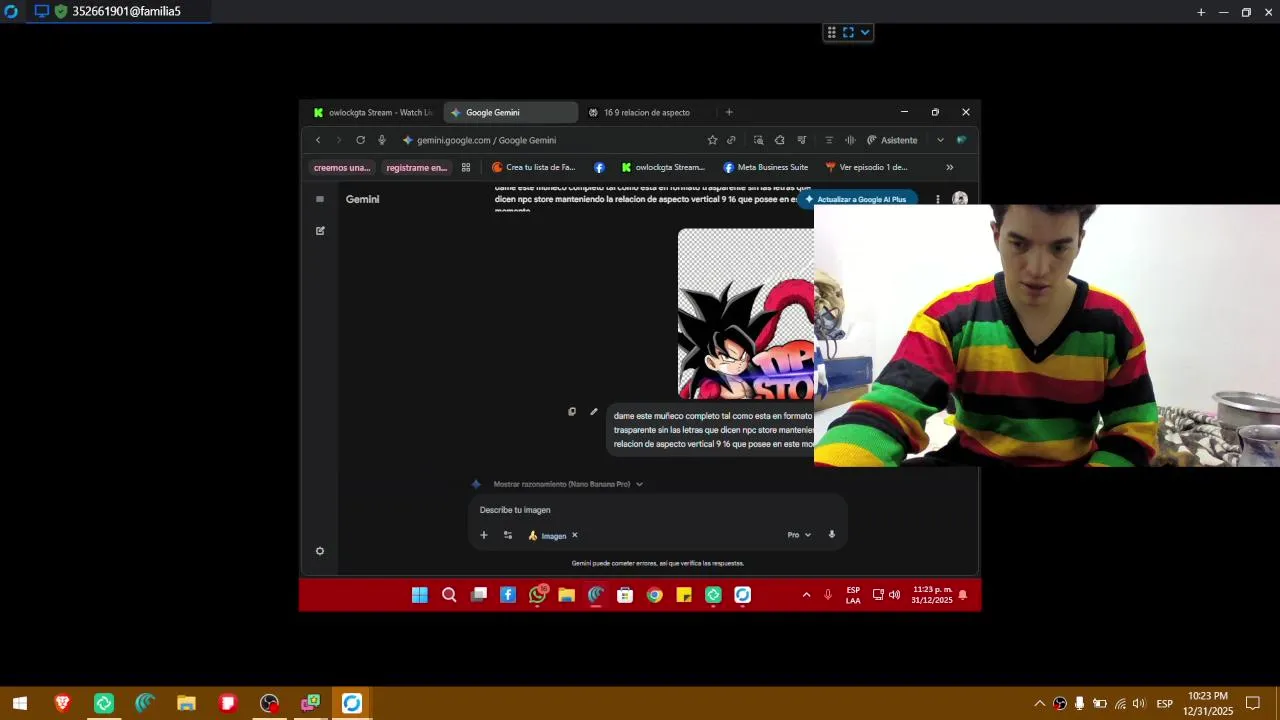Remove the Imagen tool chip with X
This screenshot has height=720, width=1280.
click(x=574, y=535)
